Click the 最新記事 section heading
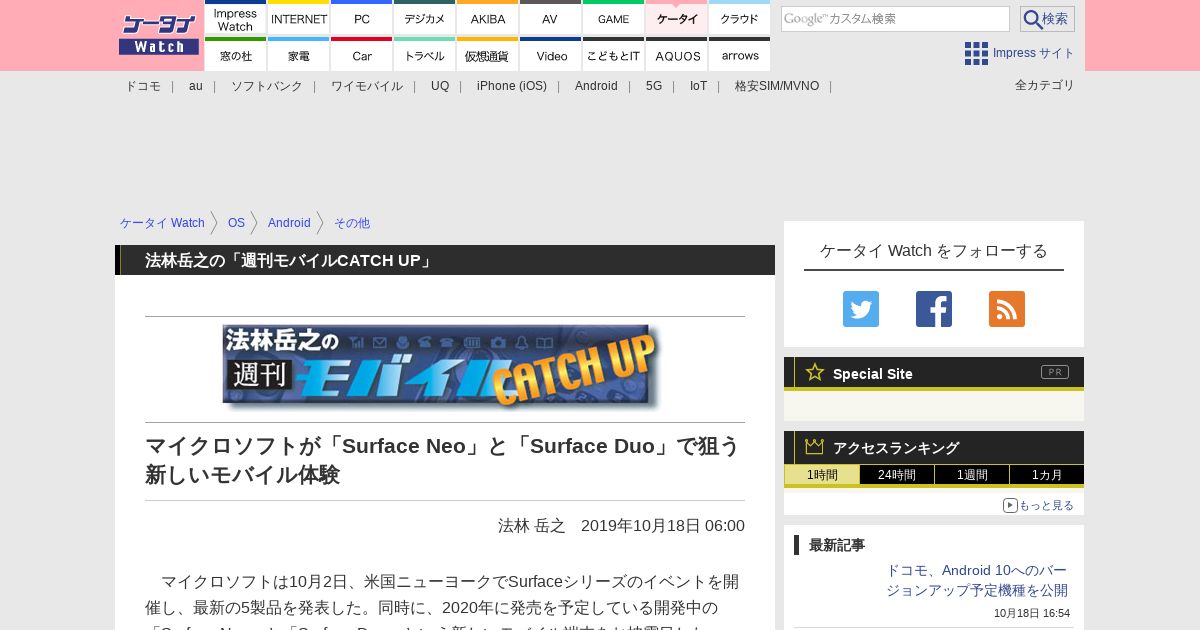The image size is (1200, 630). pos(837,545)
